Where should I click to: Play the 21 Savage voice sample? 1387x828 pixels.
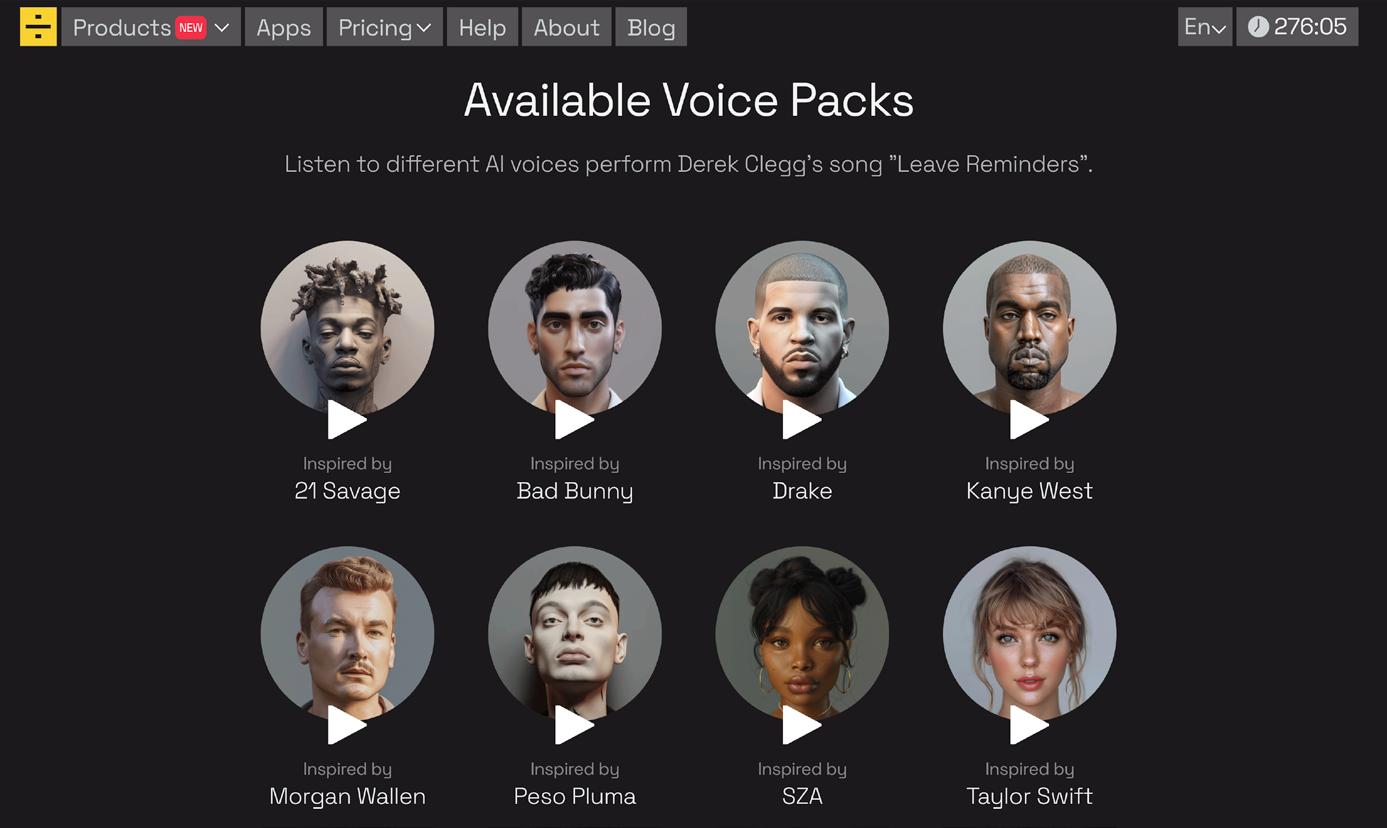(x=346, y=420)
